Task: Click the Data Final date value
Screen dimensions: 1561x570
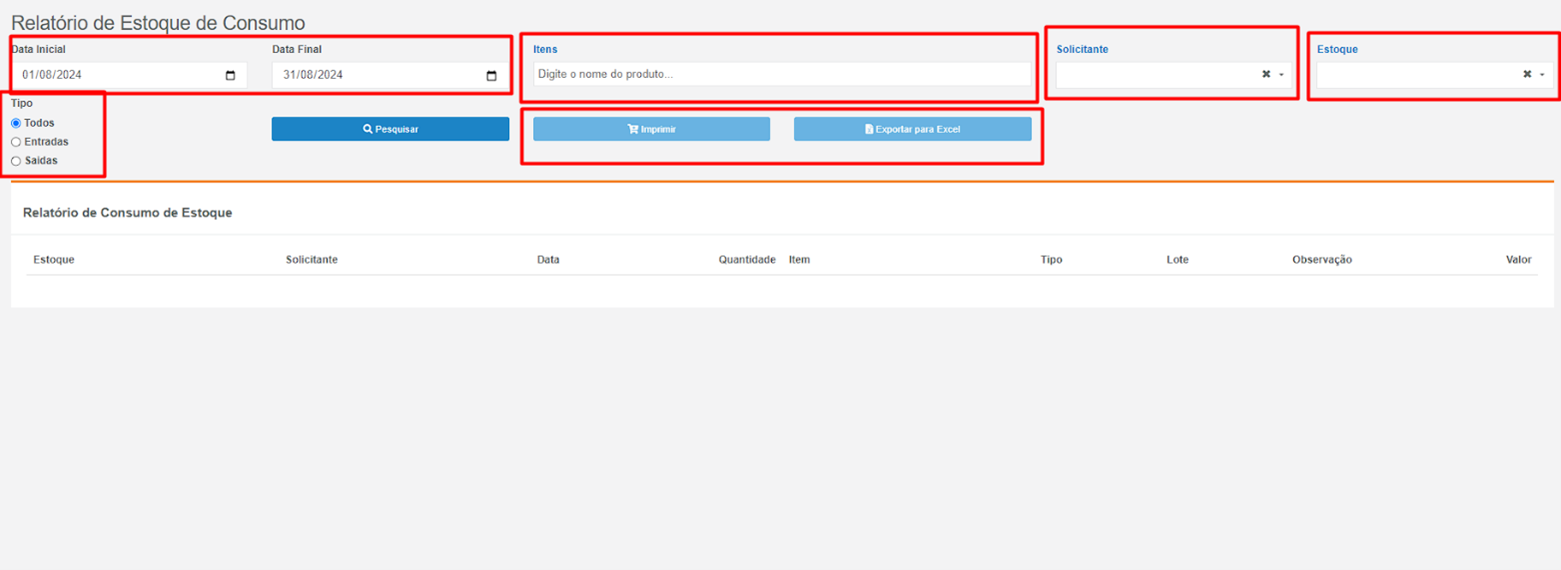Action: tap(313, 75)
